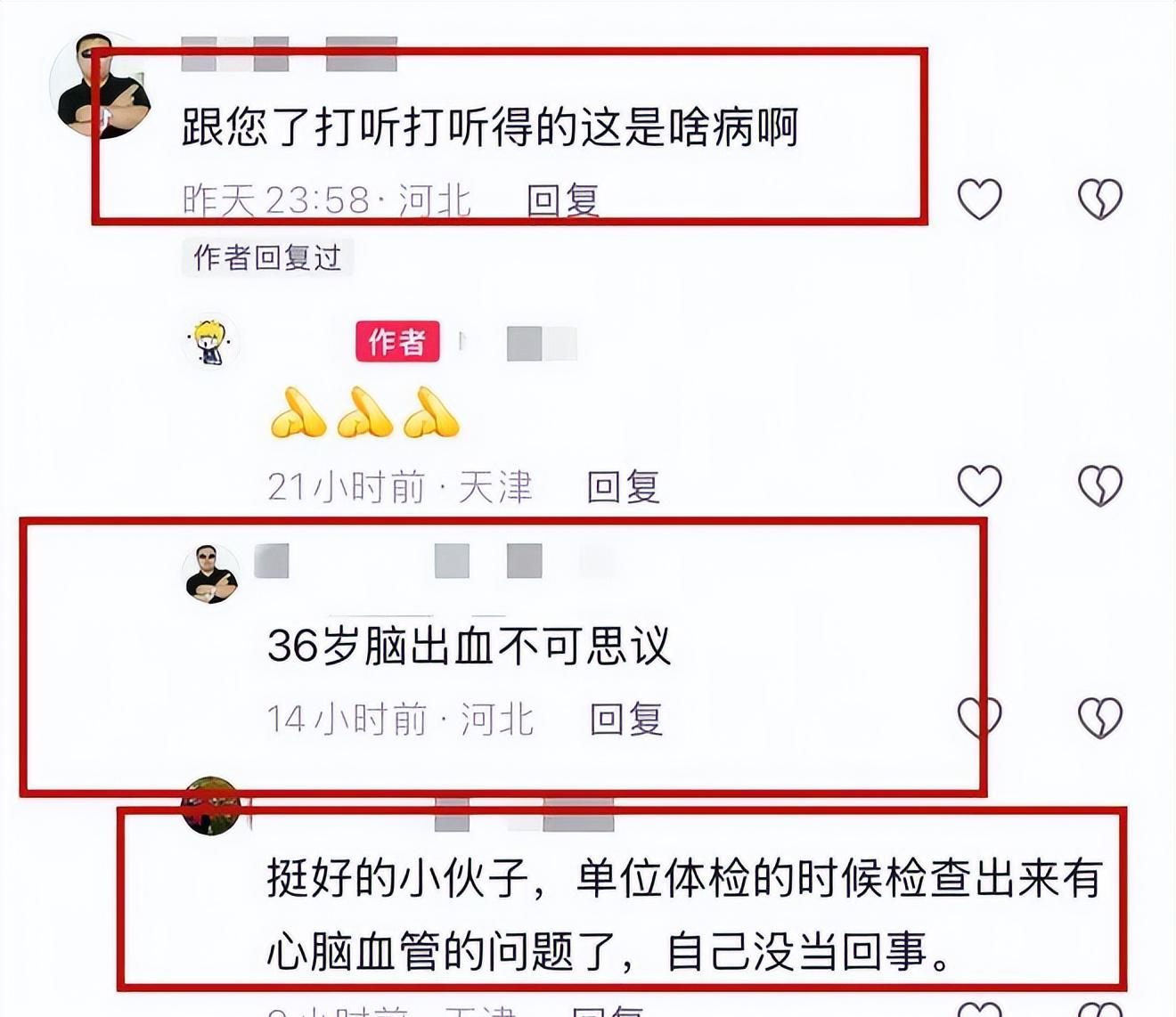Open the author's cartoon avatar profile
The image size is (1176, 1017).
[211, 340]
